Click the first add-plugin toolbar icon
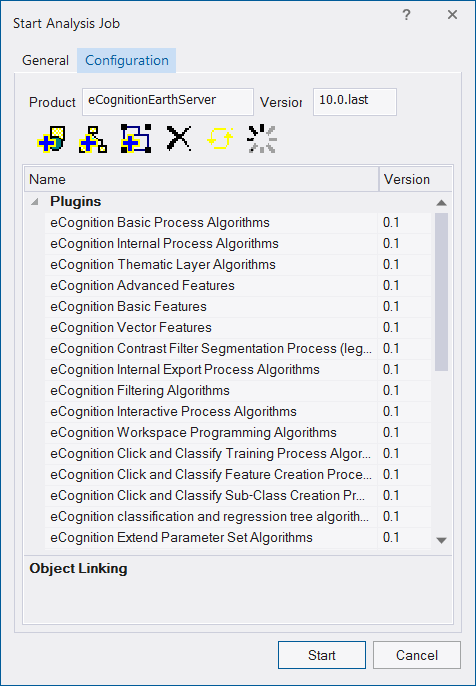This screenshot has height=686, width=476. click(51, 139)
